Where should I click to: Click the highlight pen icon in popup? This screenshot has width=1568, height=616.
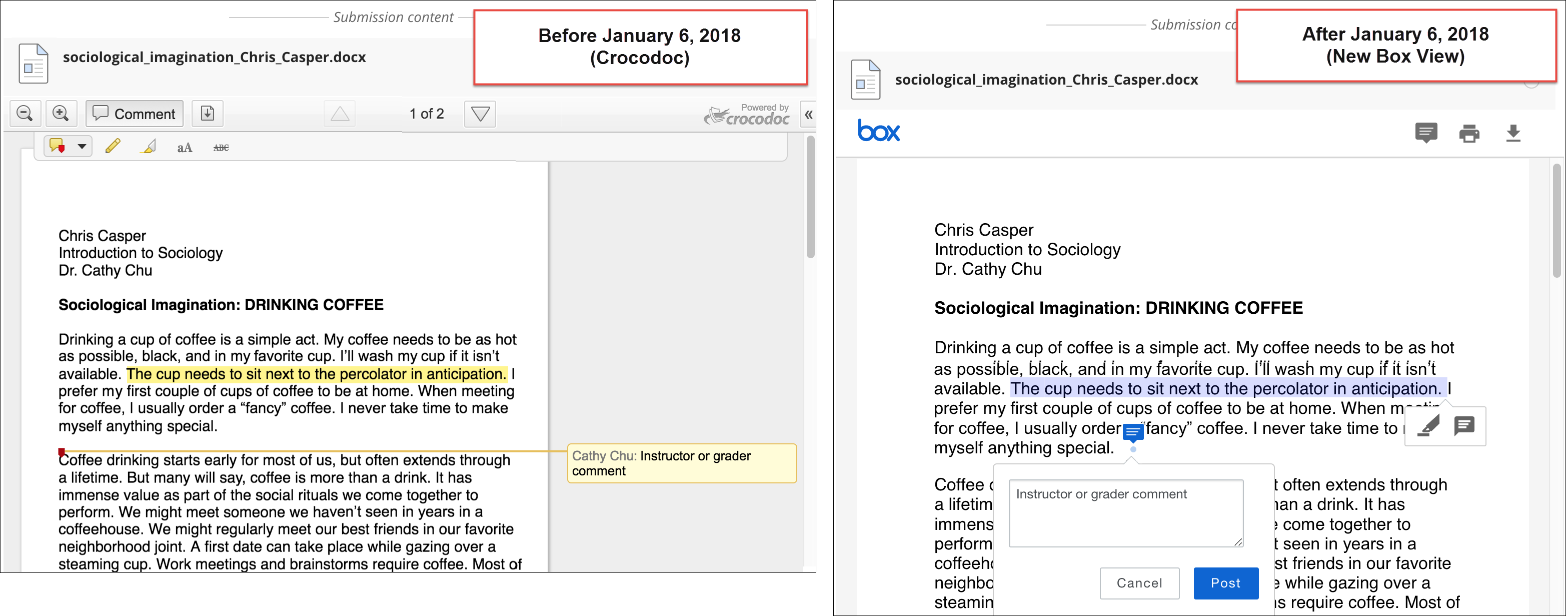coord(1428,425)
